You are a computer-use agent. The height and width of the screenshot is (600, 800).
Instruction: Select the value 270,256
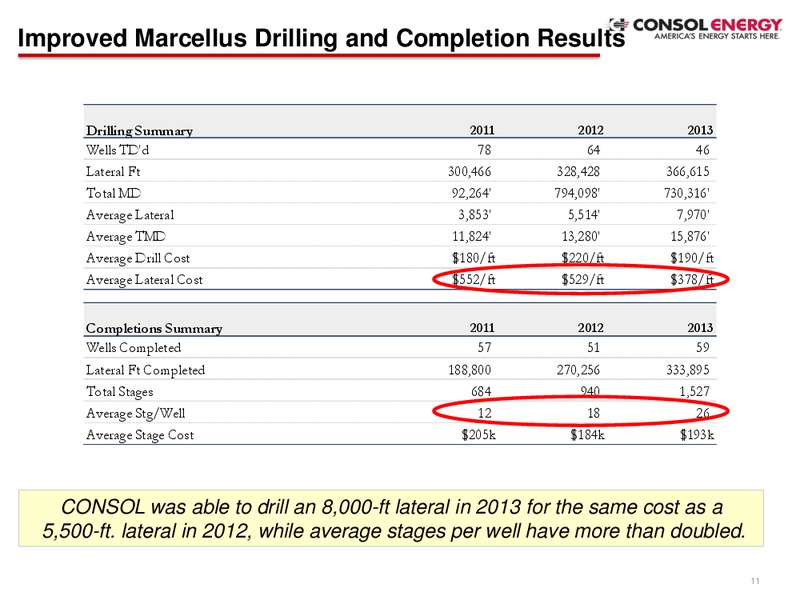578,369
